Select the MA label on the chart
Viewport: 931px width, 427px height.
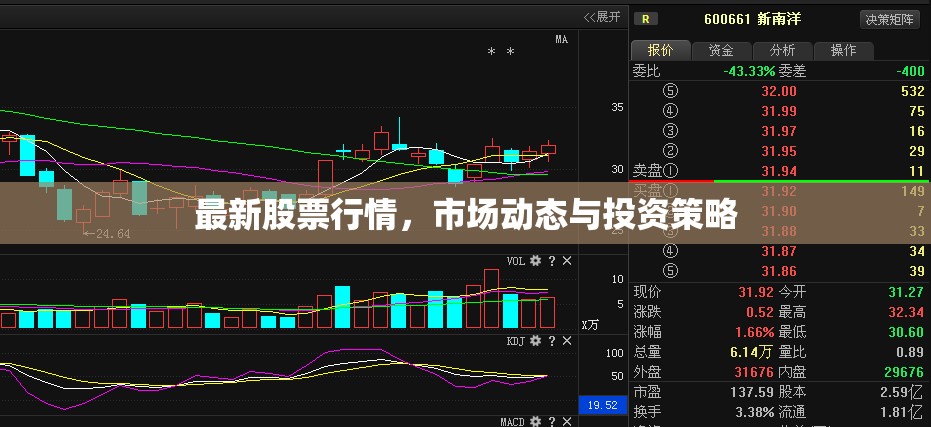[562, 40]
